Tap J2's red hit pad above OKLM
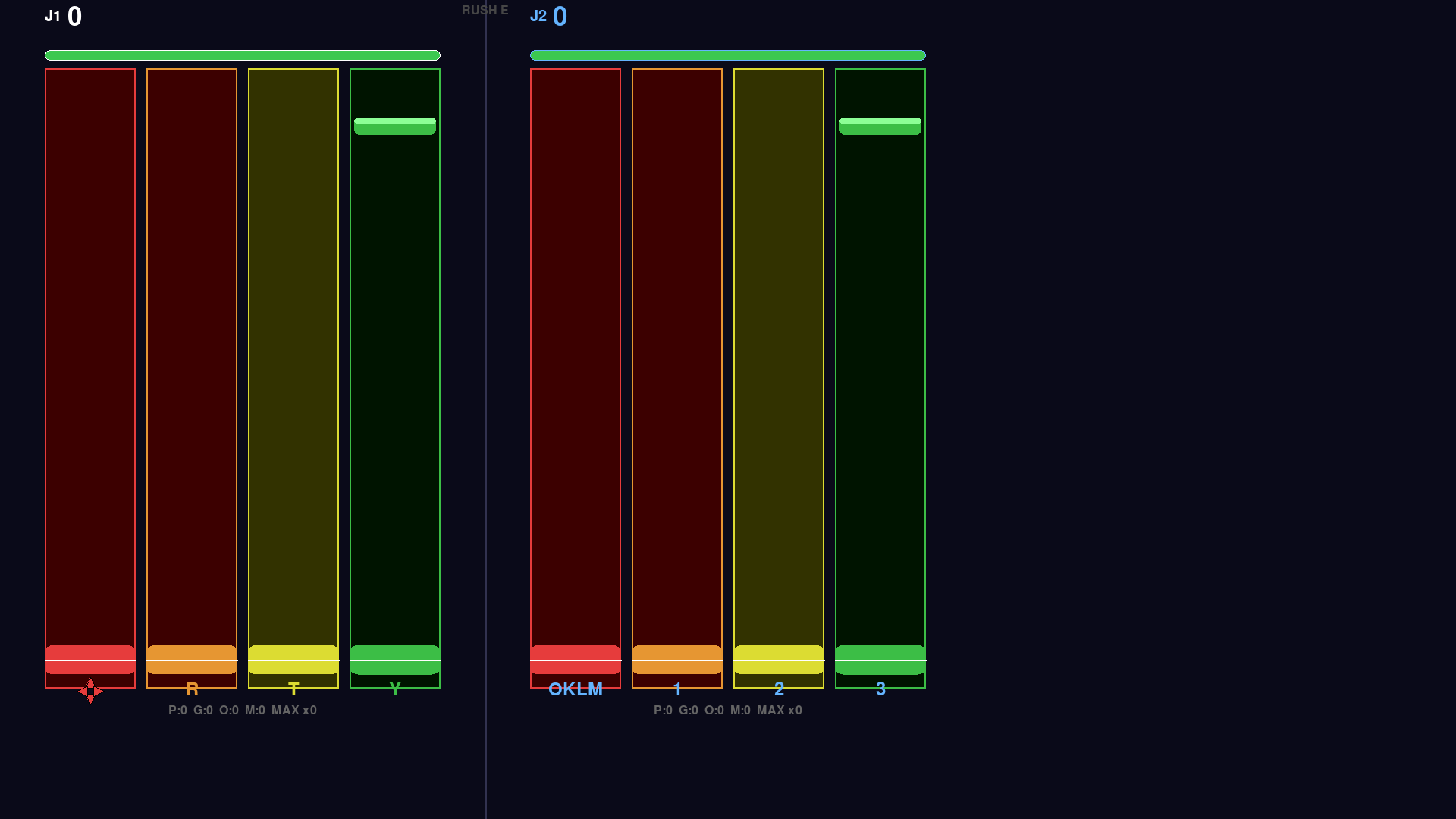 point(576,660)
